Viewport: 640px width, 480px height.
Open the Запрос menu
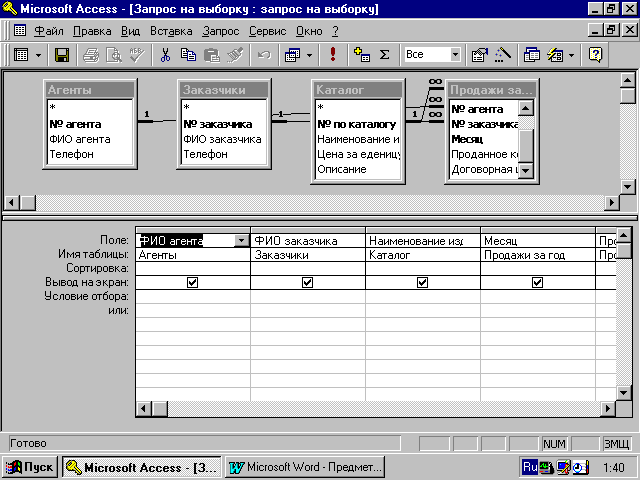(221, 31)
